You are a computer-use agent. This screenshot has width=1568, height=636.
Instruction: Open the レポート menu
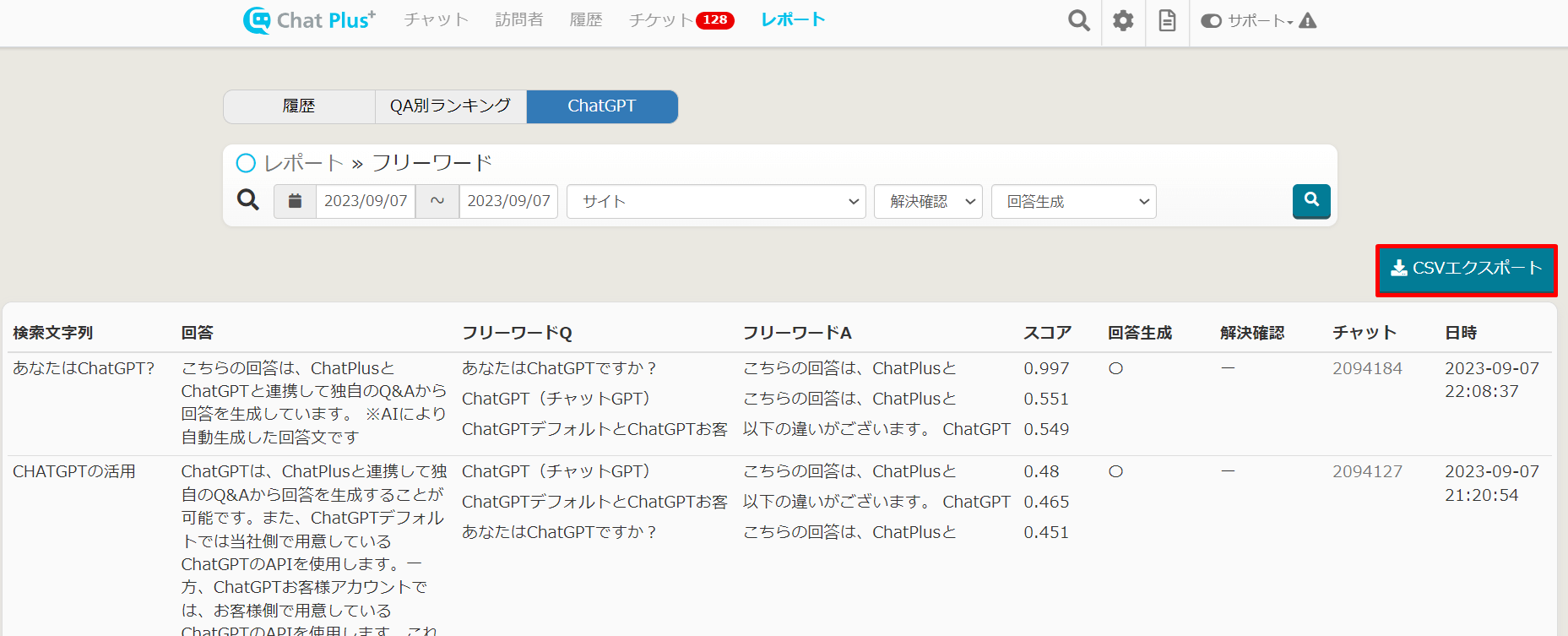point(793,19)
